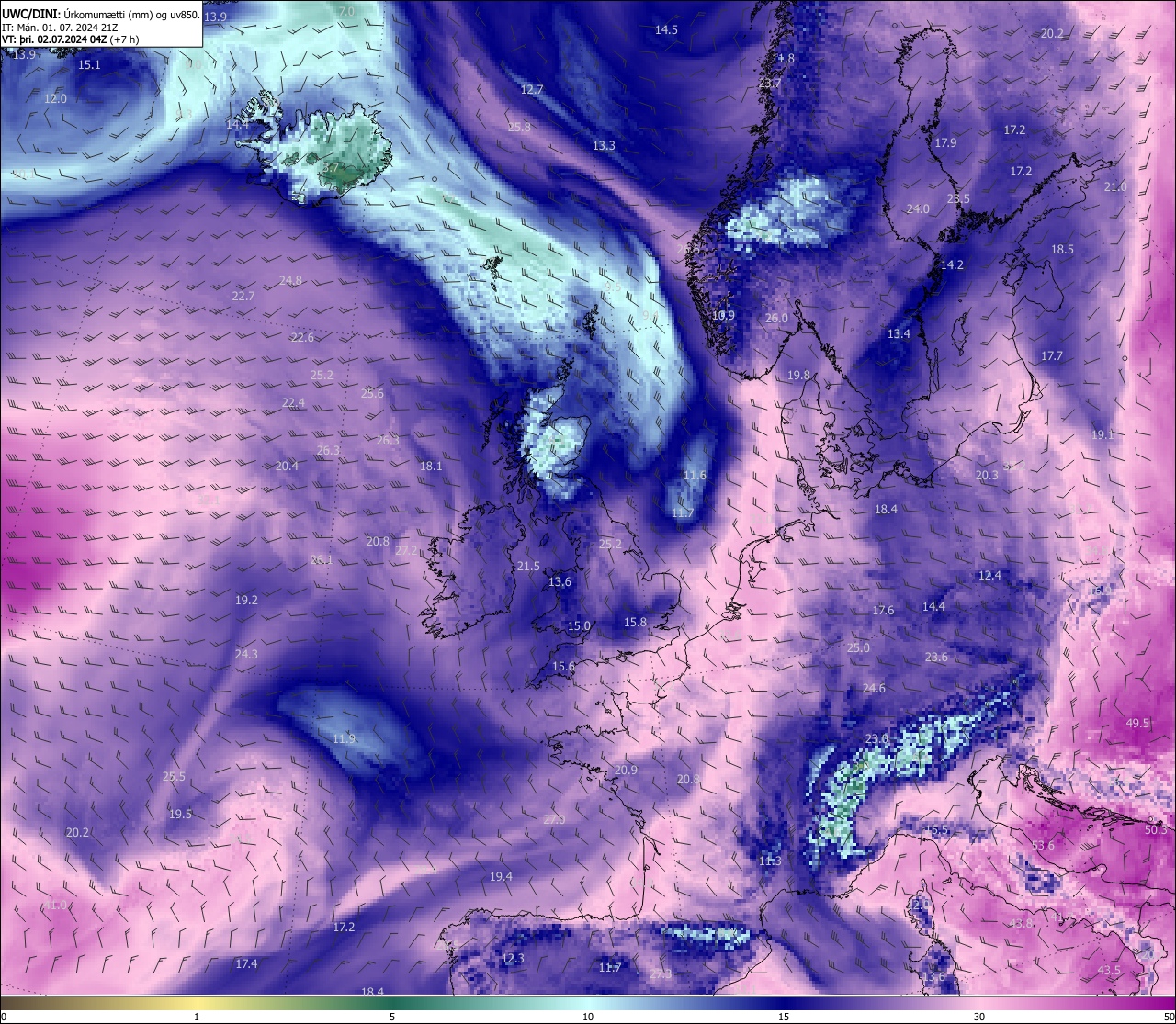Click the 24.6 value label
The height and width of the screenshot is (1024, 1176).
tap(874, 688)
